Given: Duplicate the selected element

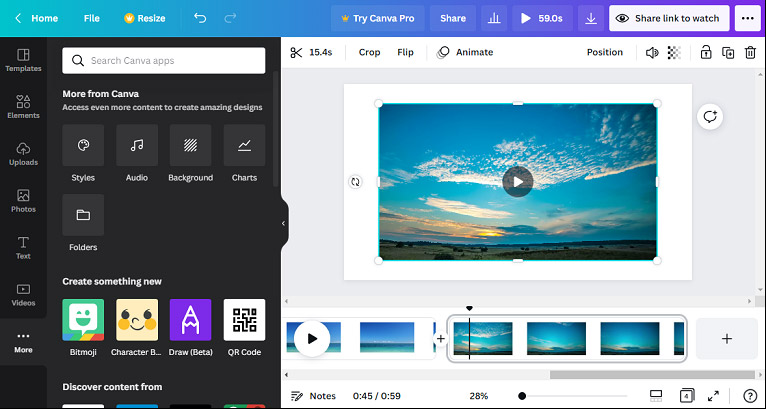Looking at the screenshot, I should (728, 52).
